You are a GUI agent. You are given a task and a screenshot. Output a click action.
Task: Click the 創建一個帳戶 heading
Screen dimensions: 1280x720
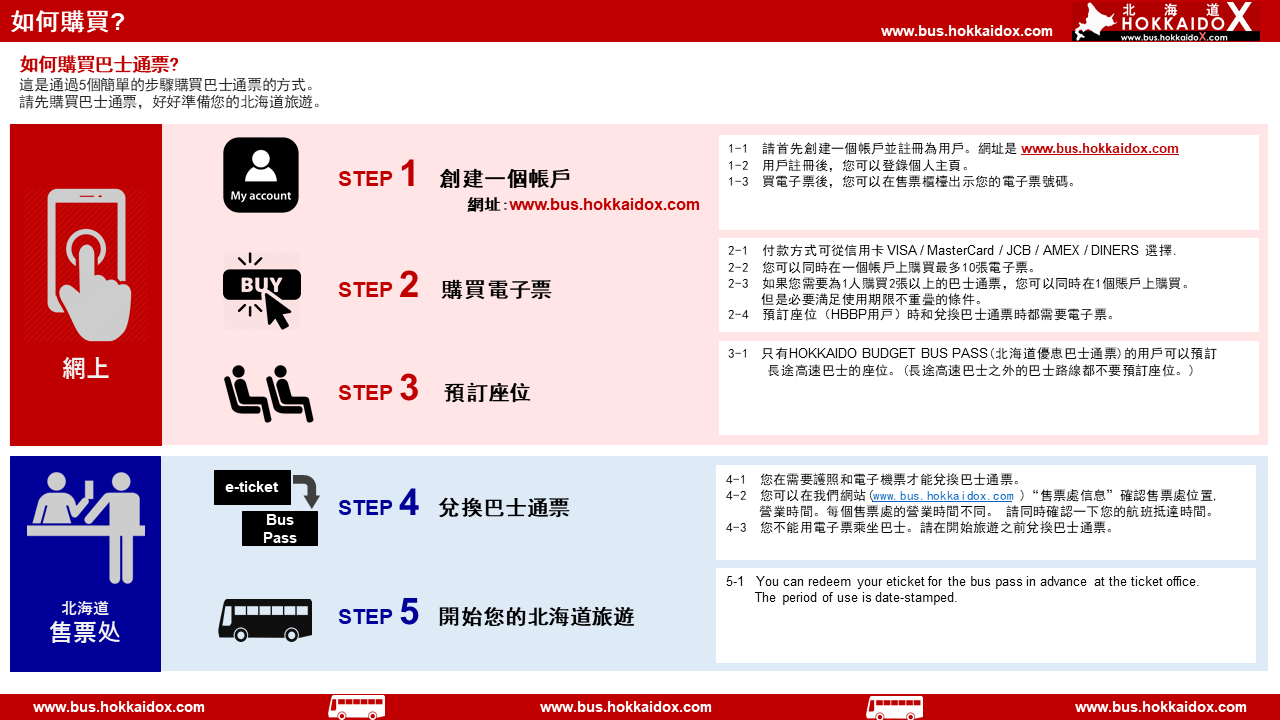pyautogui.click(x=505, y=179)
